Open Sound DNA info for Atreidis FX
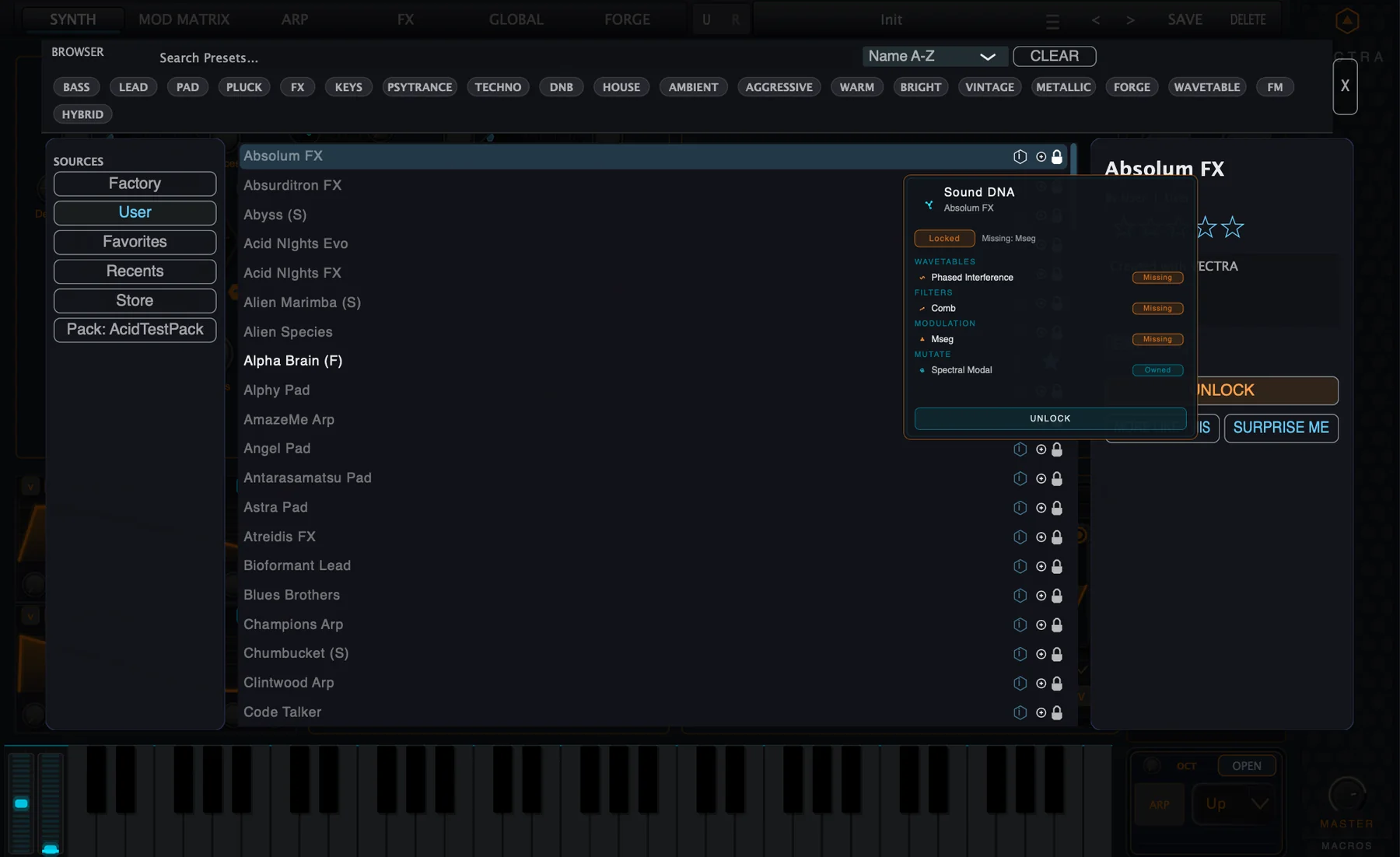 (x=1020, y=537)
